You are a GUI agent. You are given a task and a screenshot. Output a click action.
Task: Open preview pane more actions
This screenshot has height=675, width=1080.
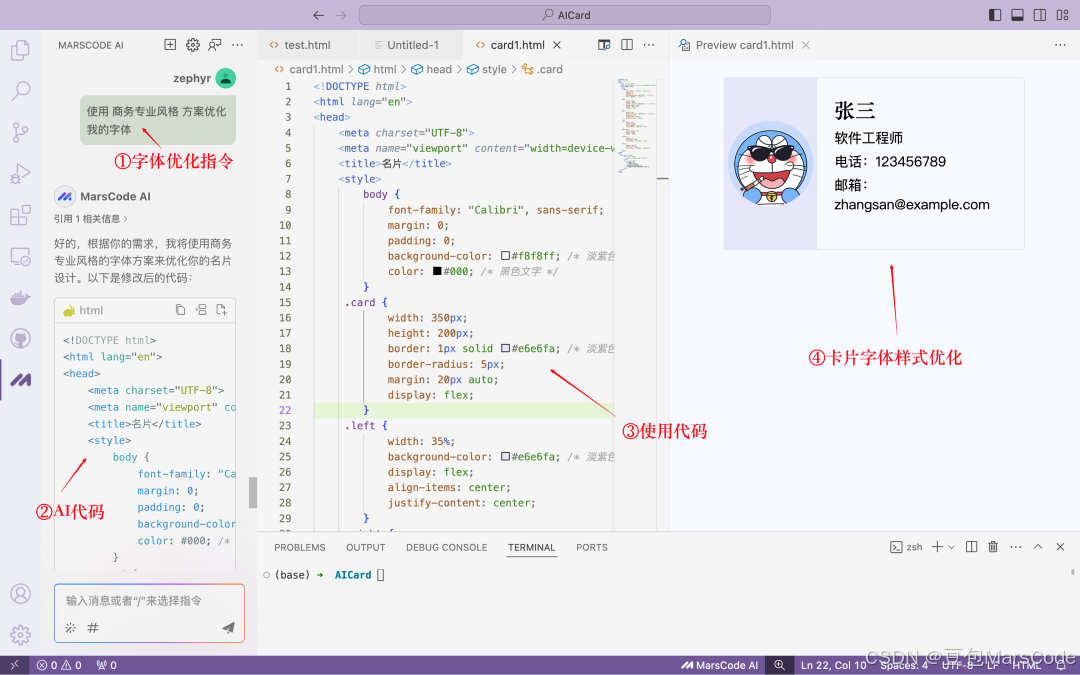coord(1060,45)
